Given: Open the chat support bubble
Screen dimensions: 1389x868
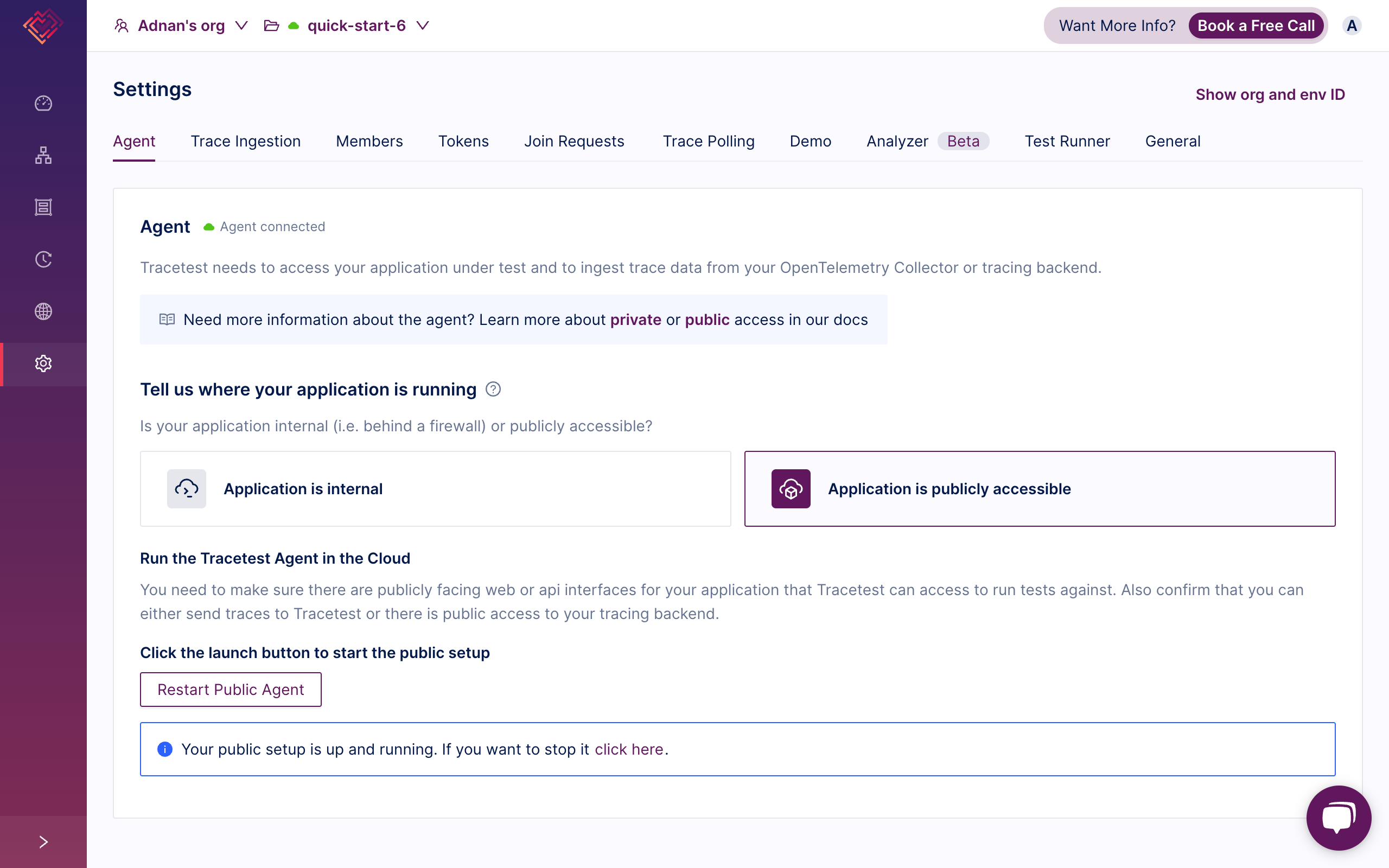Looking at the screenshot, I should (1339, 818).
